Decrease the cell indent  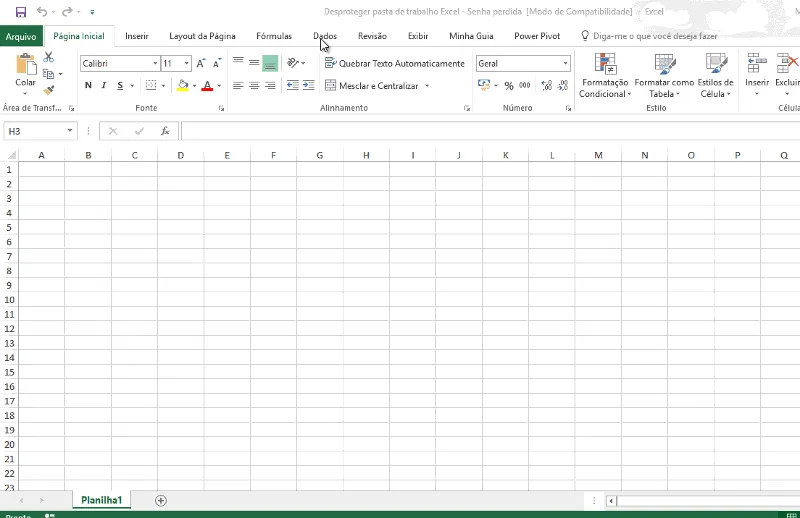(292, 85)
